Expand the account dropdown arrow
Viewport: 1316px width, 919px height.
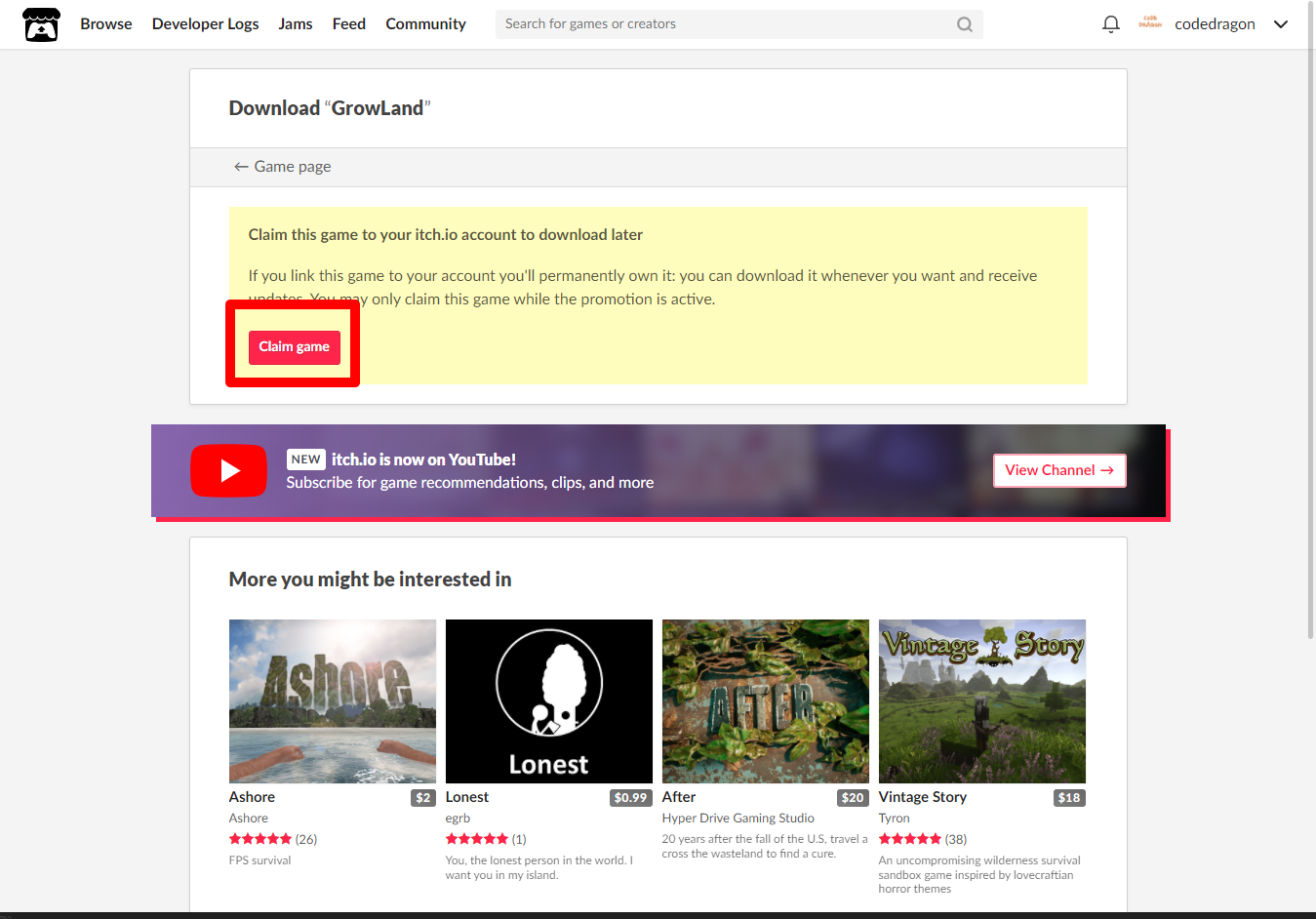[1281, 24]
